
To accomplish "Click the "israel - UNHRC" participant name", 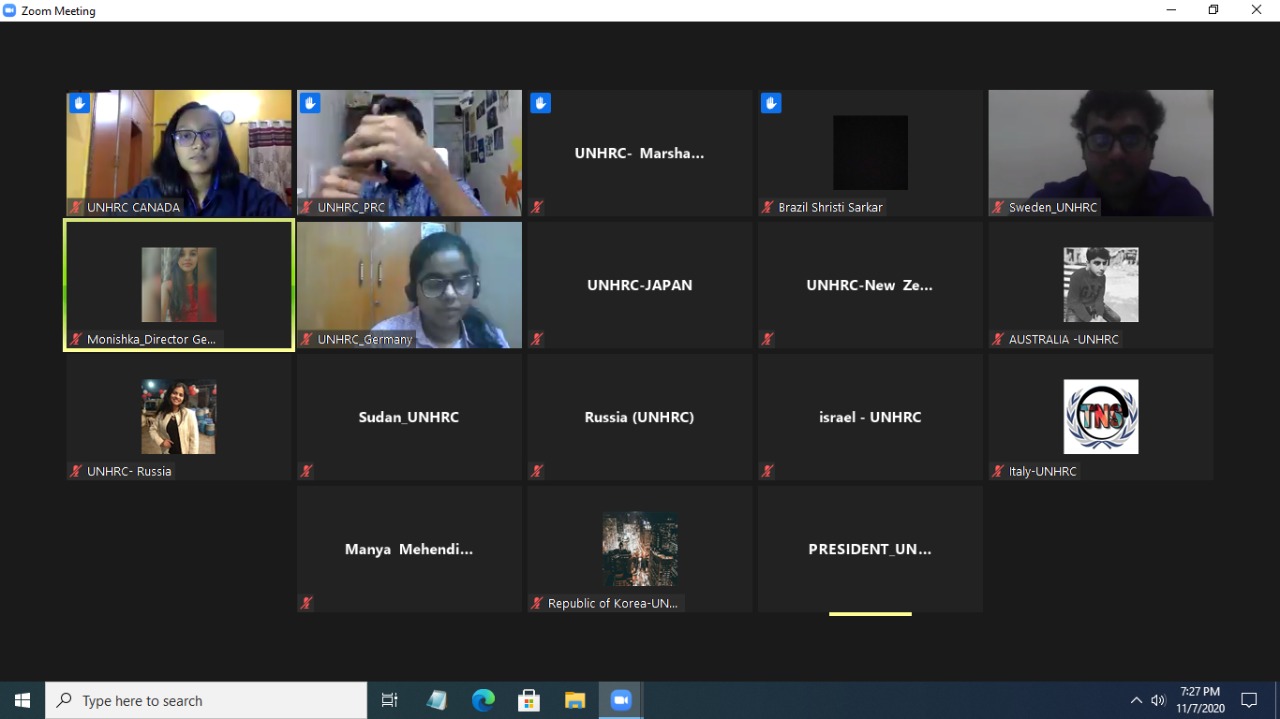I will click(870, 417).
